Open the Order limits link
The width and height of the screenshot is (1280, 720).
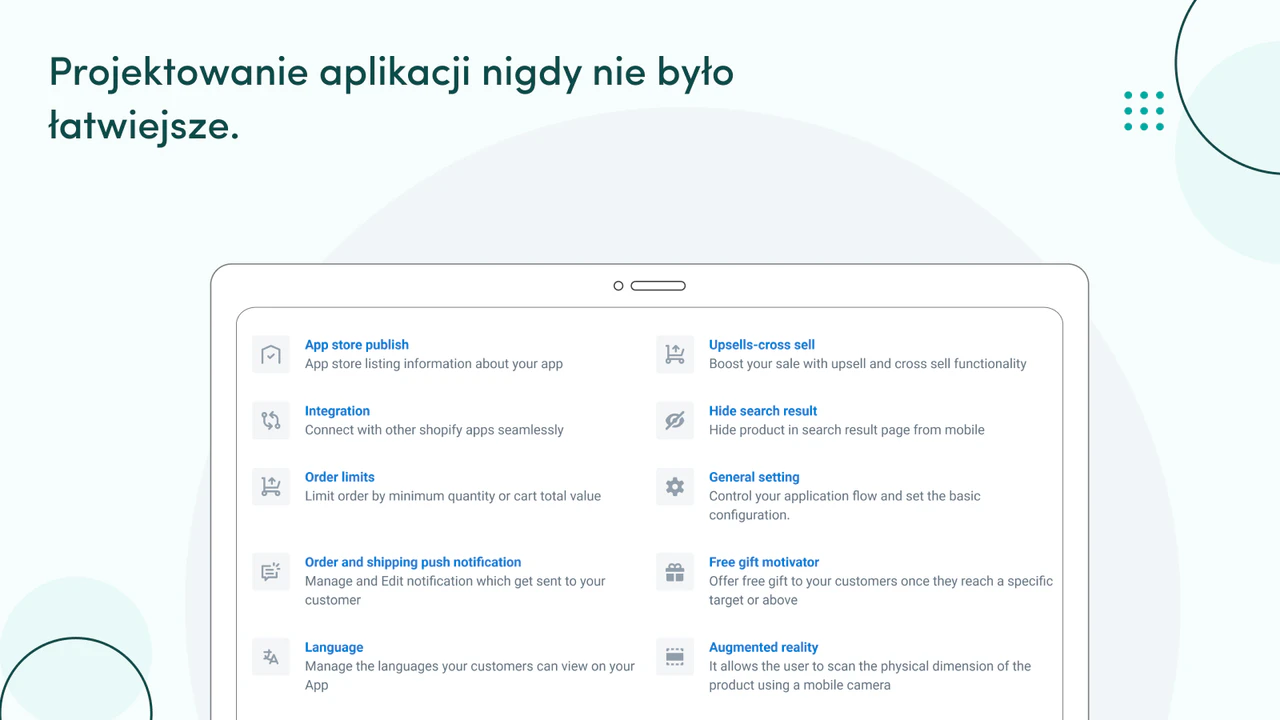(x=340, y=477)
